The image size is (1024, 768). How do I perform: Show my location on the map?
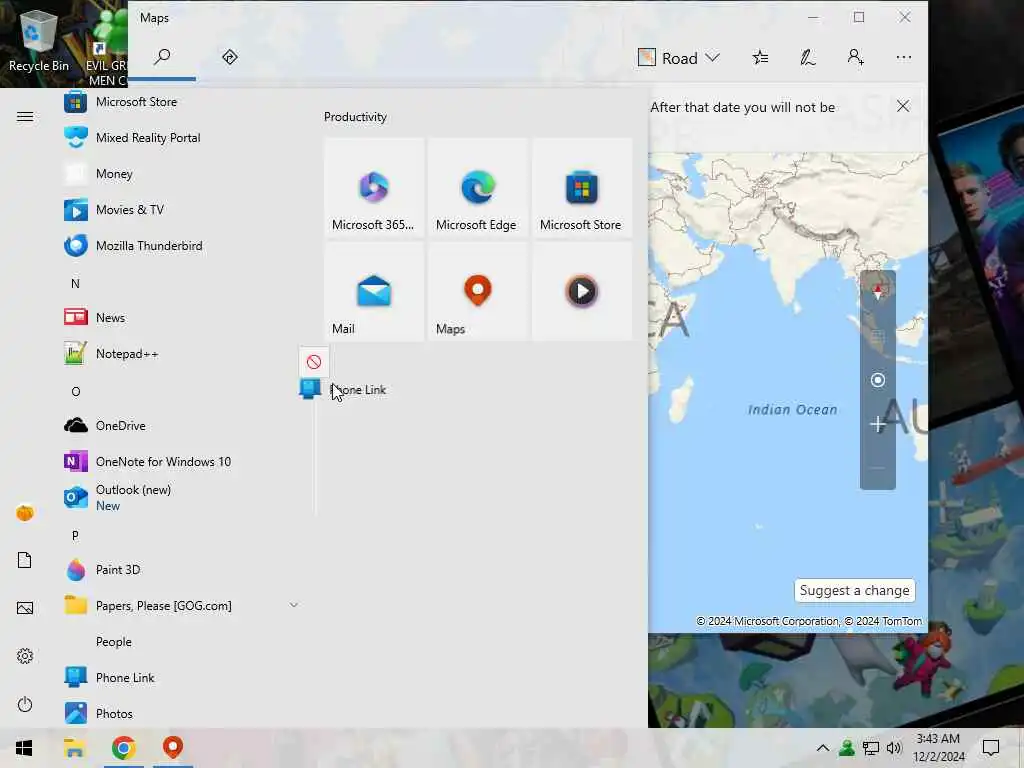tap(878, 380)
